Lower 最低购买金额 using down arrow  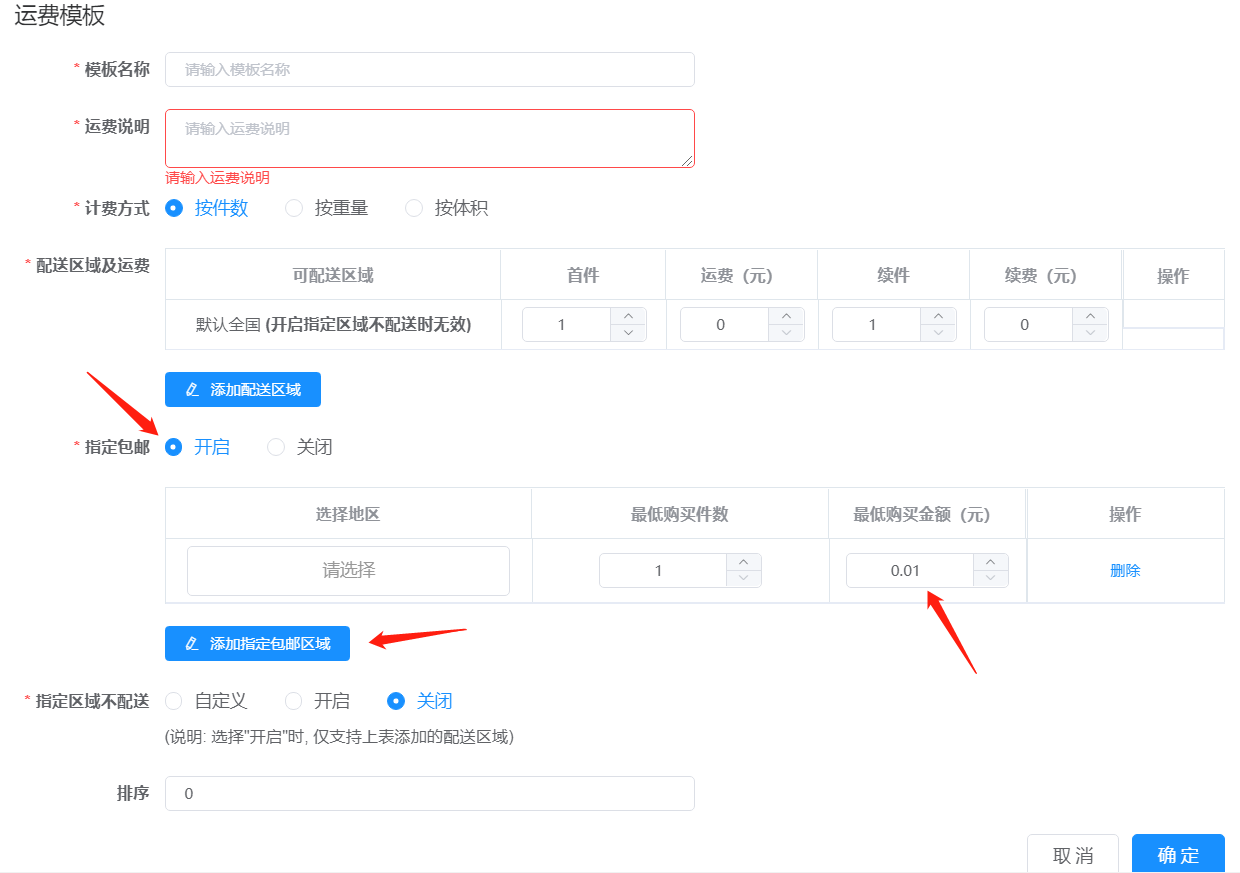[x=990, y=579]
